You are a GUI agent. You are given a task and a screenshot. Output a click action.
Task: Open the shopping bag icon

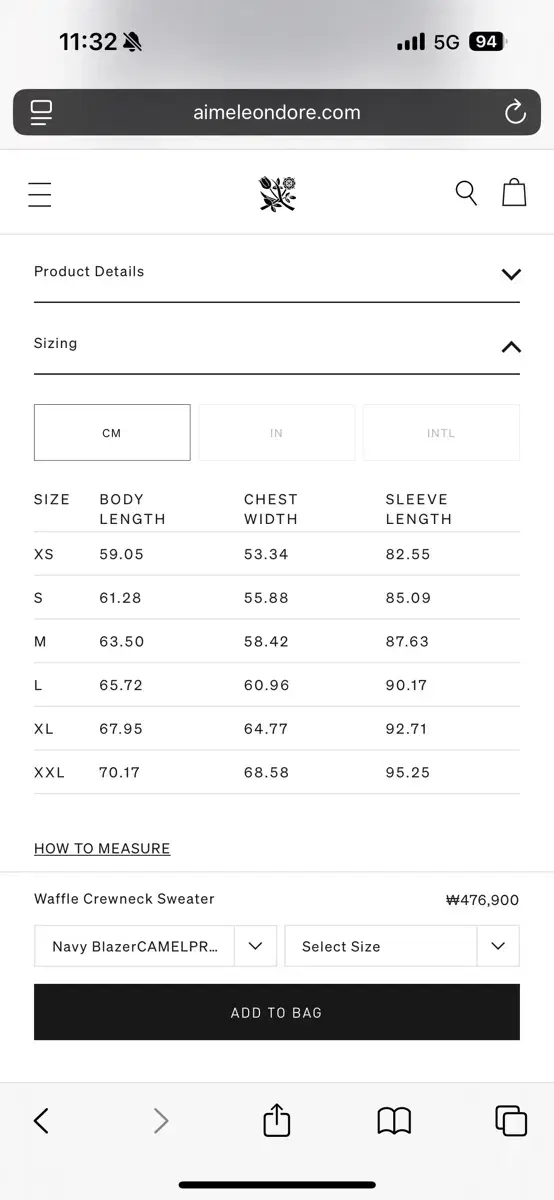pyautogui.click(x=514, y=192)
